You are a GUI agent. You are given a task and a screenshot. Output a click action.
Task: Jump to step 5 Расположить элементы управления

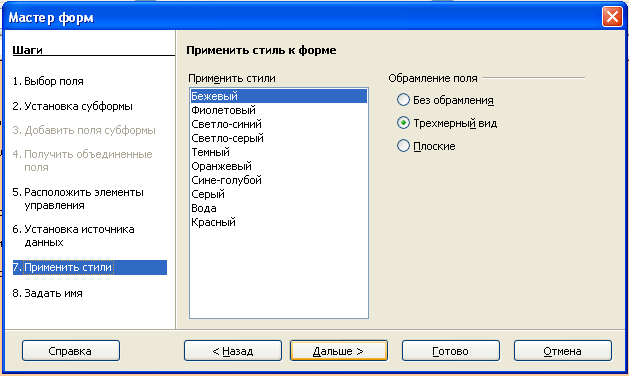(78, 199)
